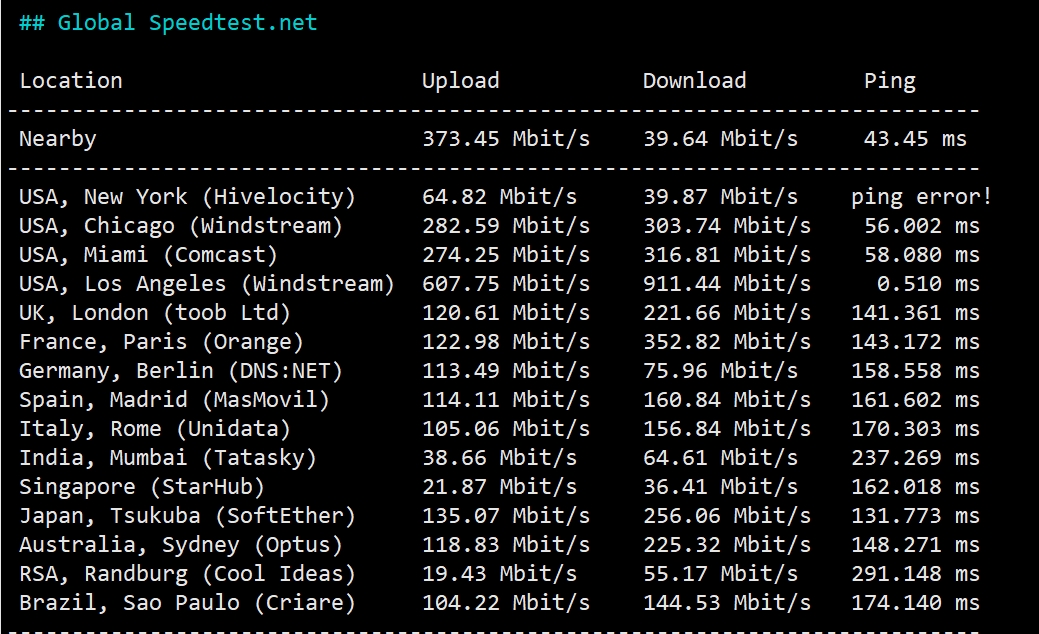Click the Download column header
Screen dimensions: 1039x634
point(694,80)
